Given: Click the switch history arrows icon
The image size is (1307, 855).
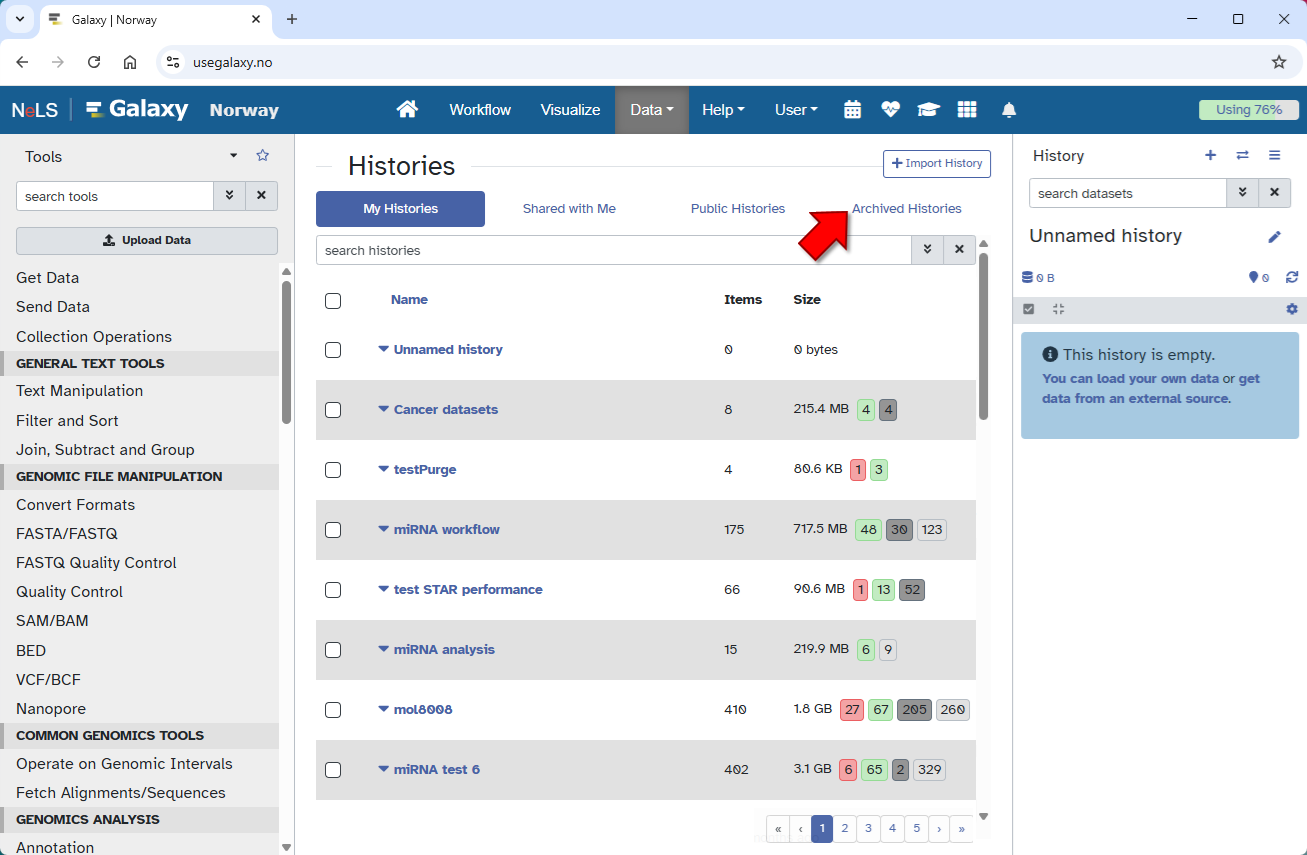Looking at the screenshot, I should (x=1242, y=155).
